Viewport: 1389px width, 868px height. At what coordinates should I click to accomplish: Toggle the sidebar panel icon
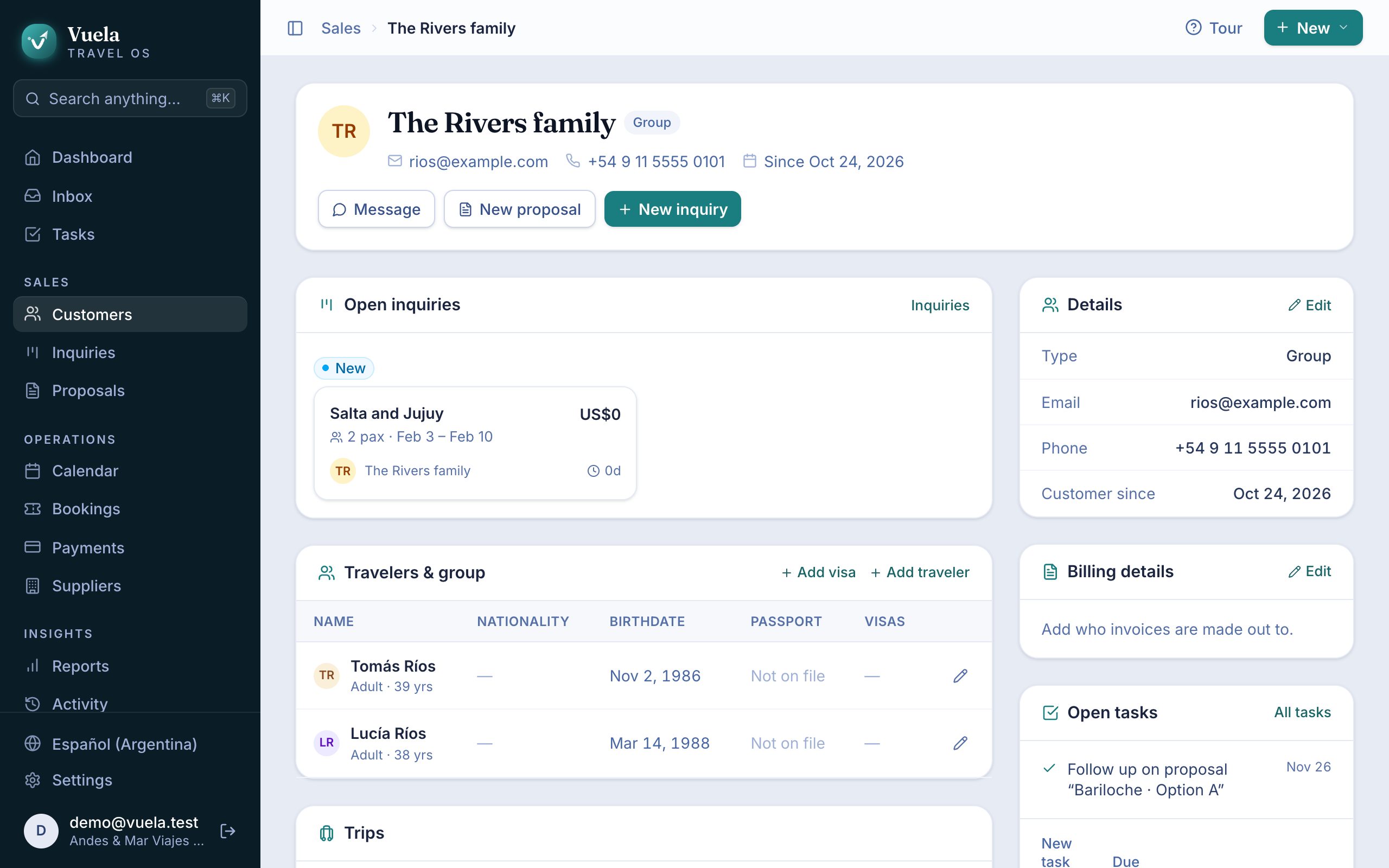point(295,28)
